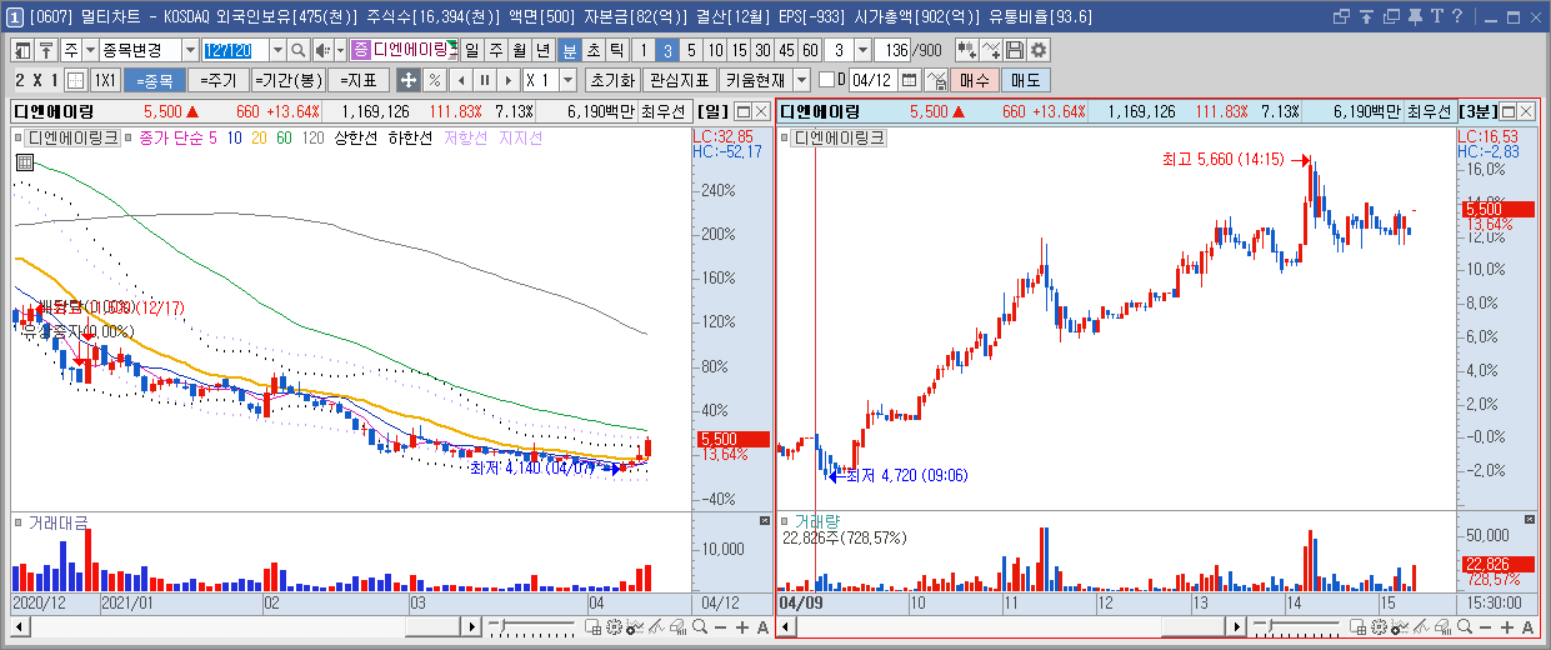Click the gear icon under right chart
Viewport: 1551px width, 650px height.
[1379, 627]
